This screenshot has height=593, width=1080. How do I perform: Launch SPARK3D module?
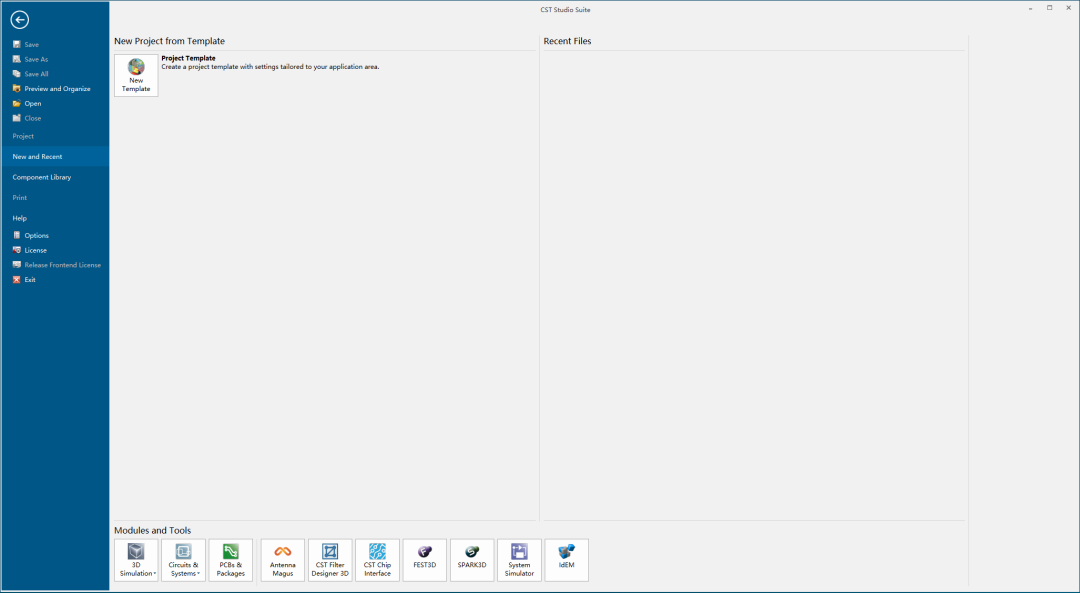pyautogui.click(x=472, y=560)
